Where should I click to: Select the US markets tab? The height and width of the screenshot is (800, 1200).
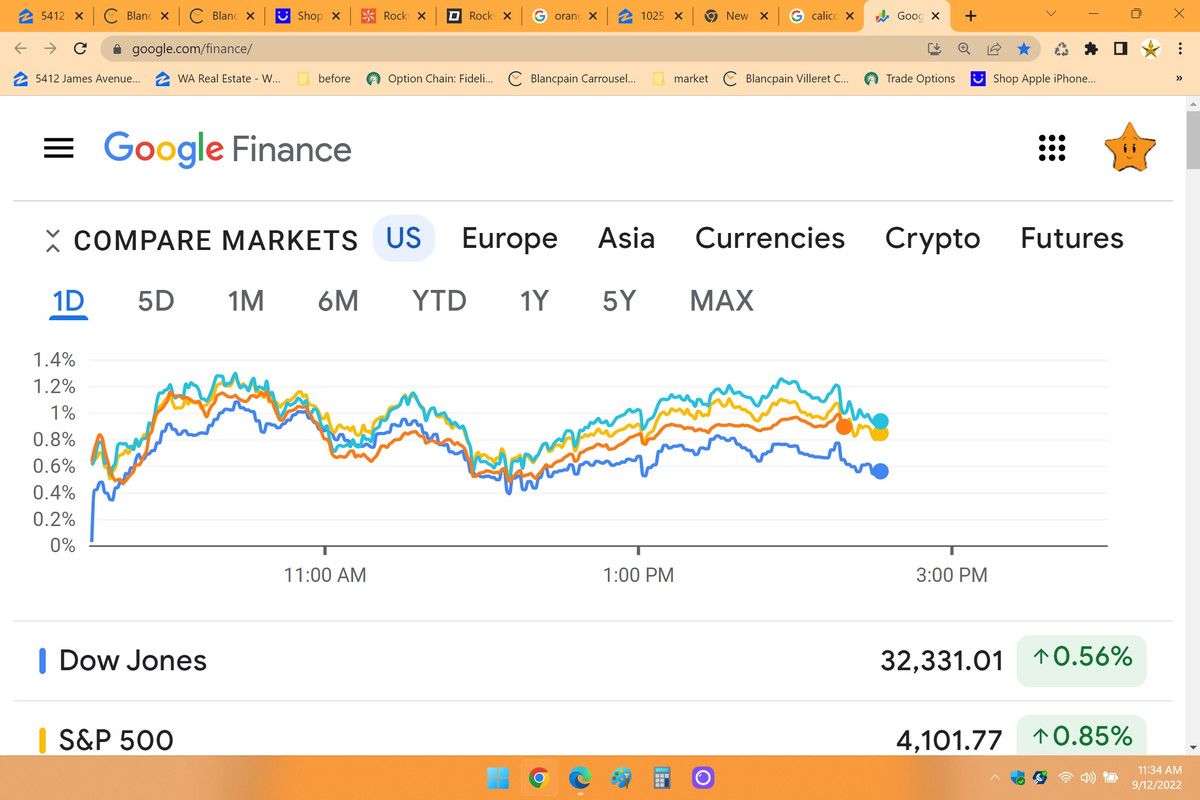click(404, 239)
